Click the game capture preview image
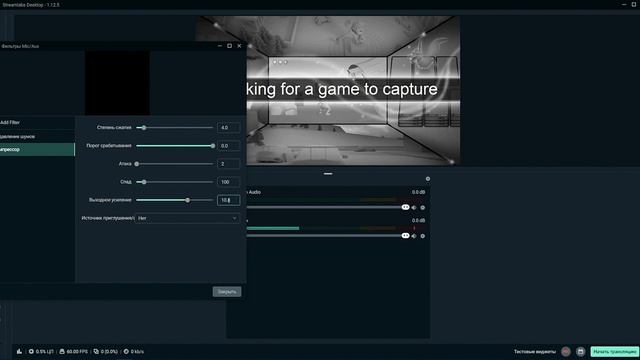Screen dimensions: 640x360 click(x=353, y=91)
